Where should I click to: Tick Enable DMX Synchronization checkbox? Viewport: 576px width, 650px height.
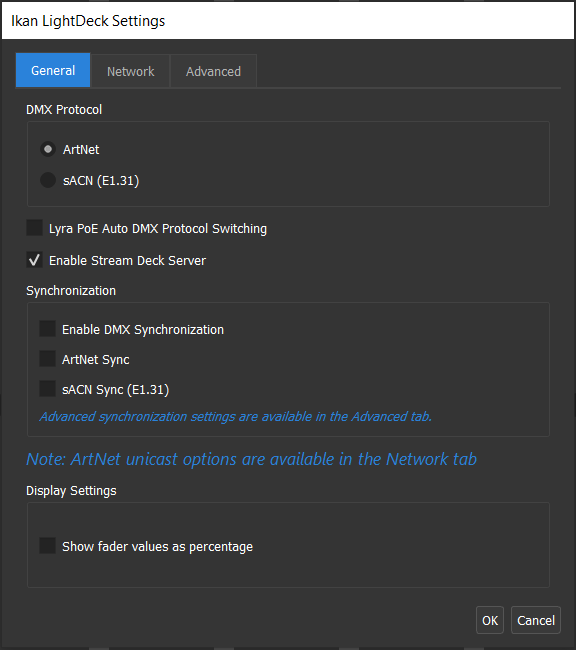pos(47,328)
